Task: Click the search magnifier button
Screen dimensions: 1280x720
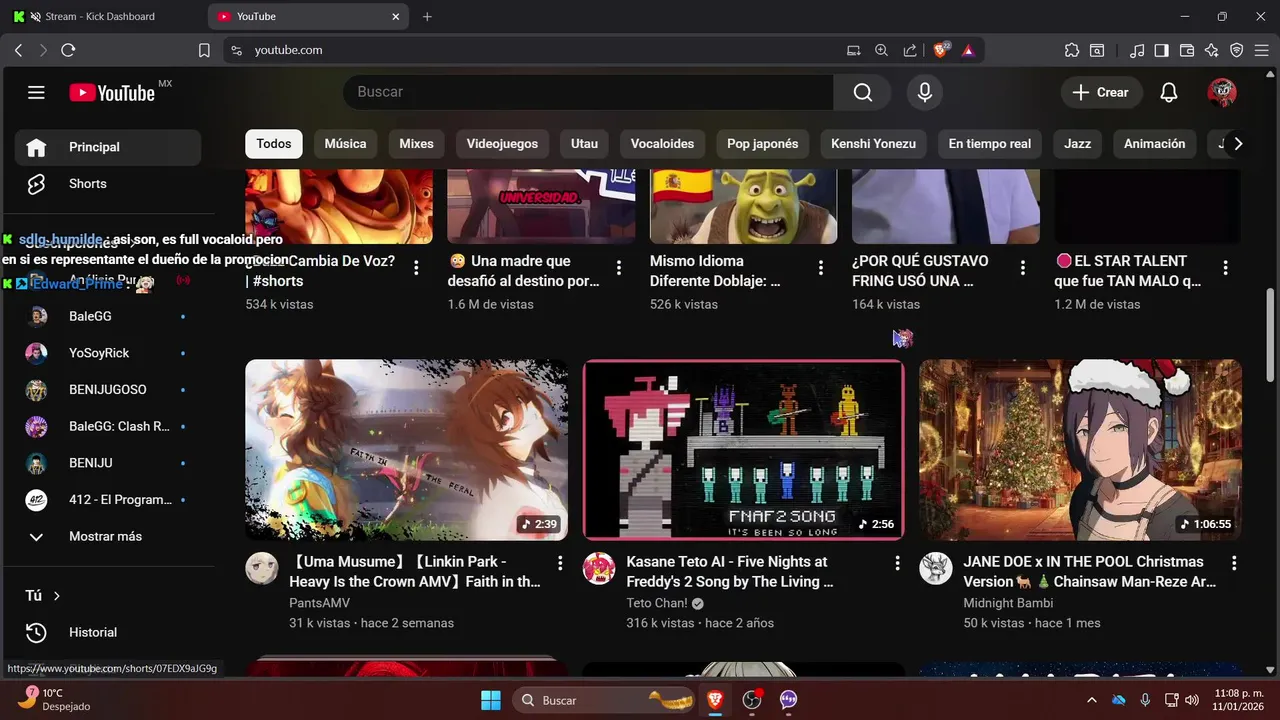Action: pos(863,92)
